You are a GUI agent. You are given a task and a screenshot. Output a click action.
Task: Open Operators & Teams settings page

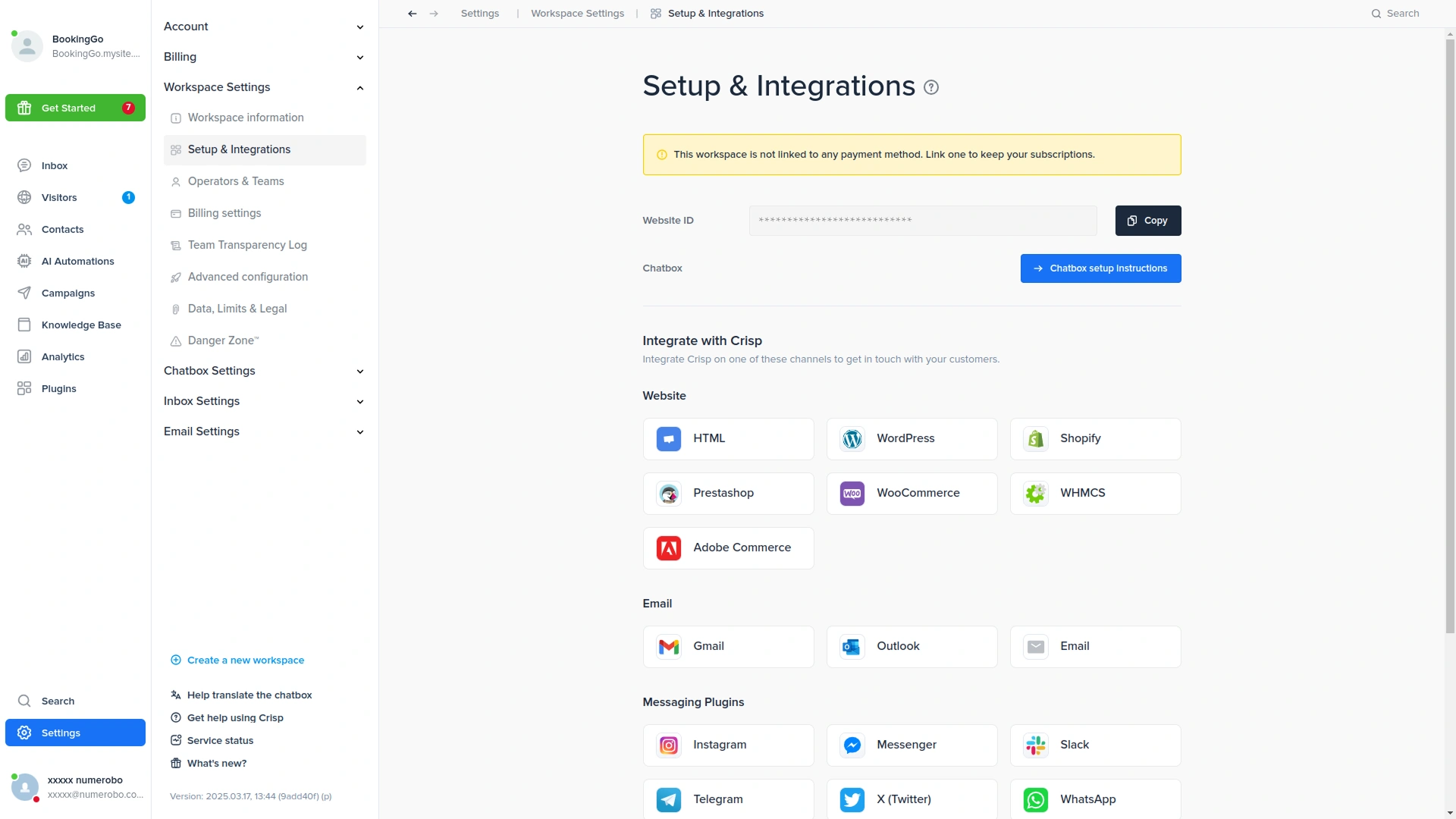(236, 181)
